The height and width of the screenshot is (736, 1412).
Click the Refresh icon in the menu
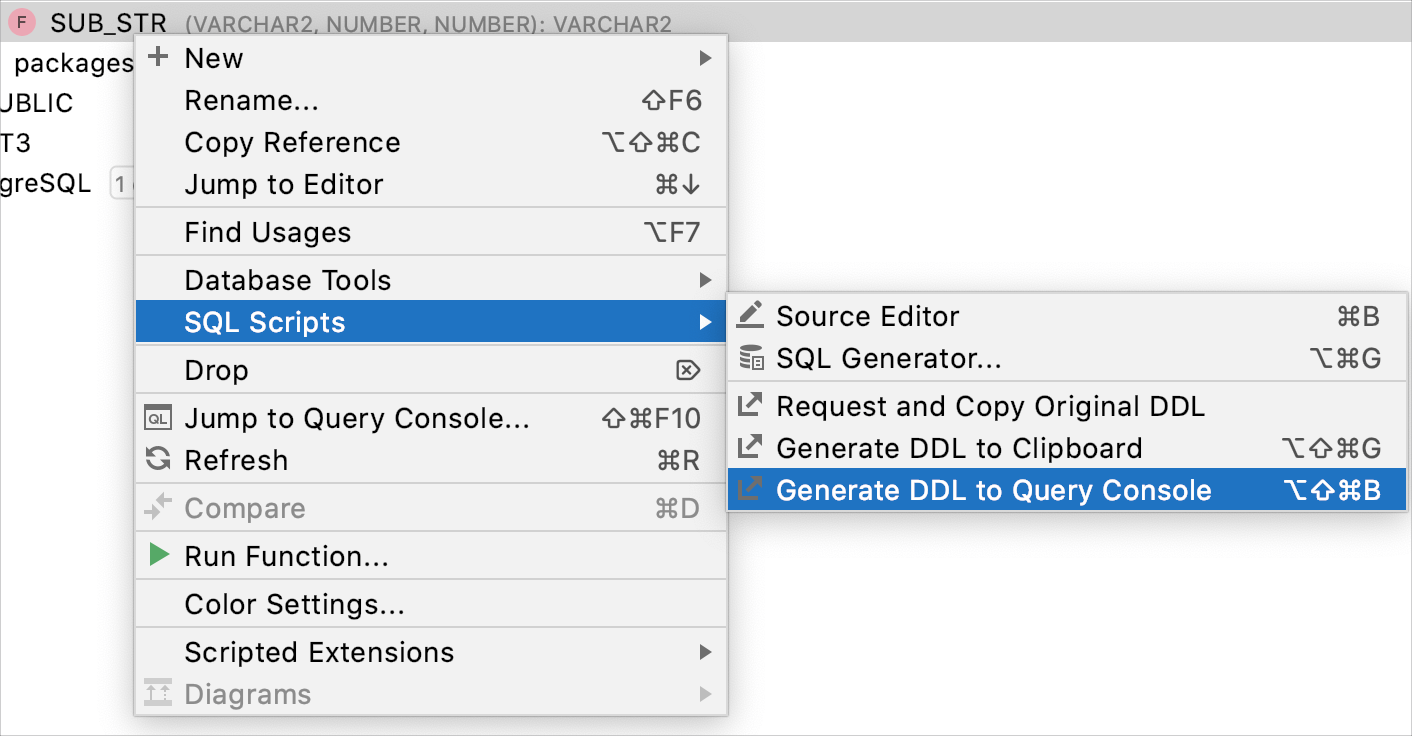[x=160, y=460]
